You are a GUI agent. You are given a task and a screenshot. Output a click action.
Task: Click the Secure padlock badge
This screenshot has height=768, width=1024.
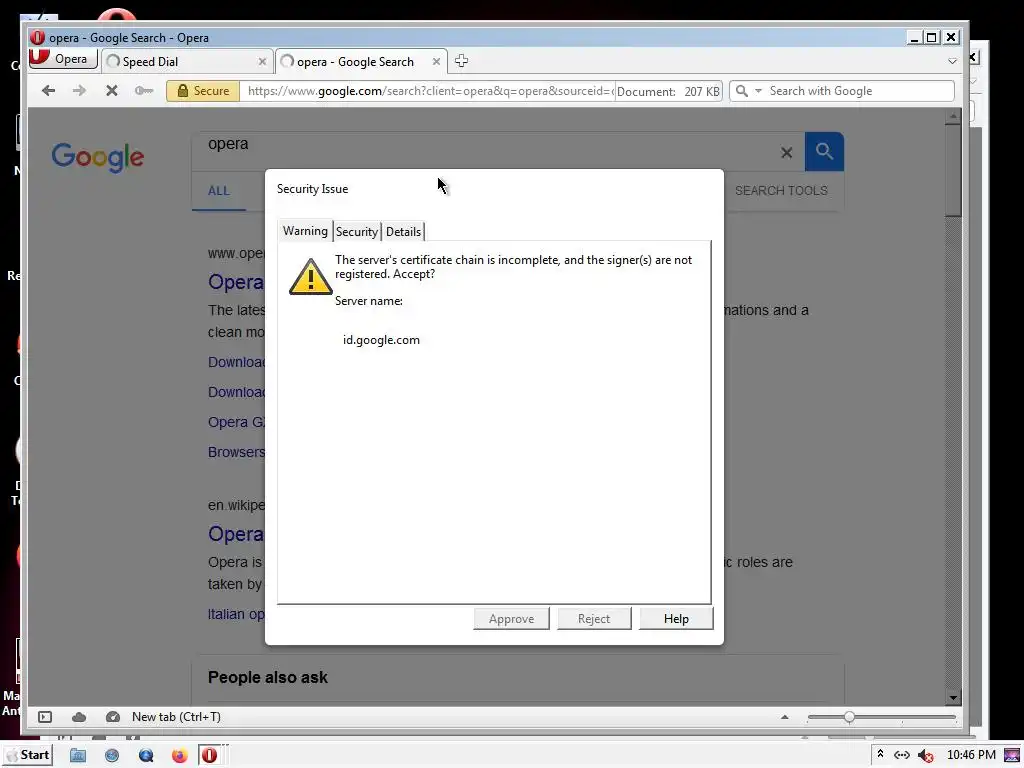coord(203,91)
